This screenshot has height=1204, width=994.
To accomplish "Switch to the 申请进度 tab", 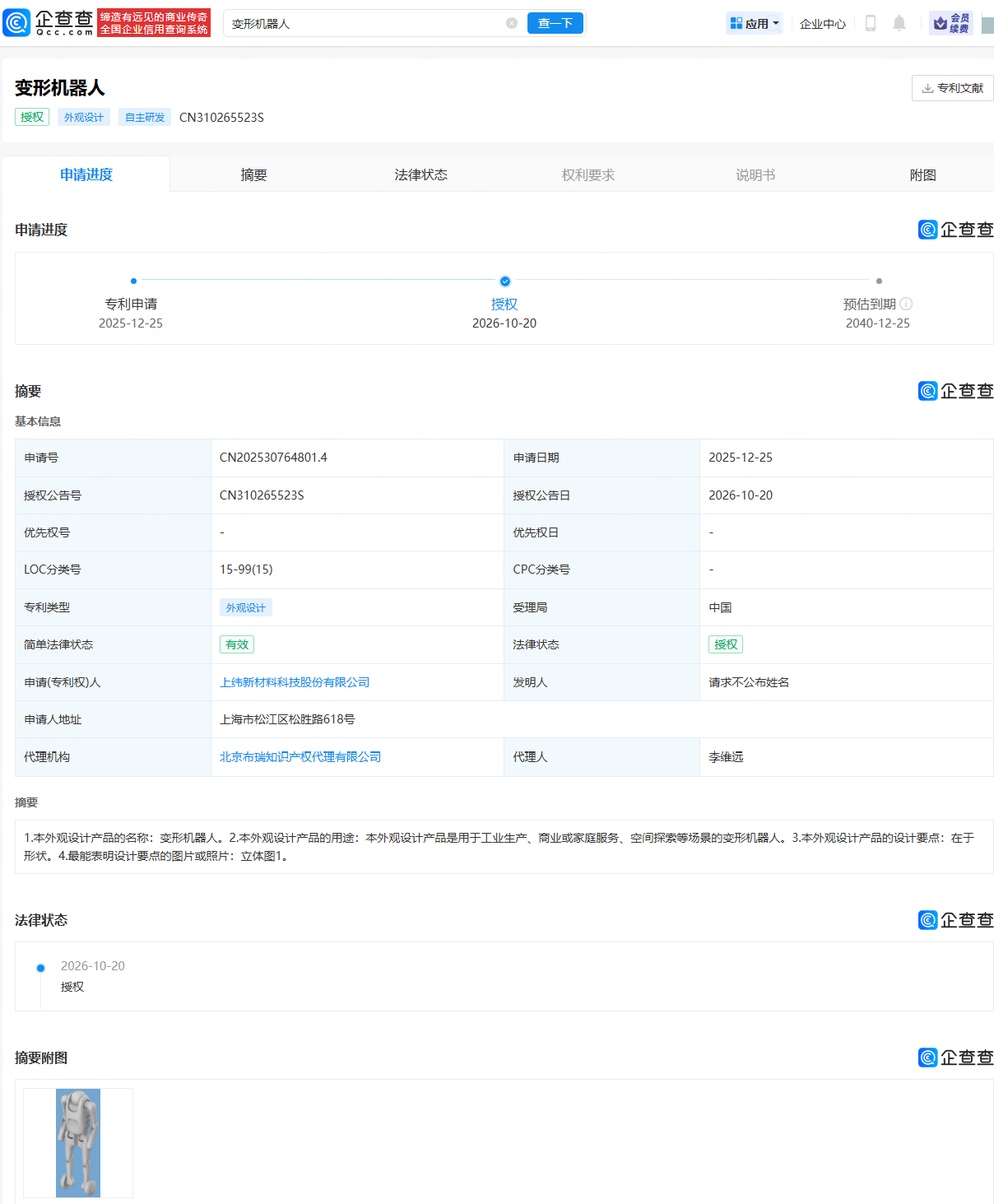I will coord(86,174).
